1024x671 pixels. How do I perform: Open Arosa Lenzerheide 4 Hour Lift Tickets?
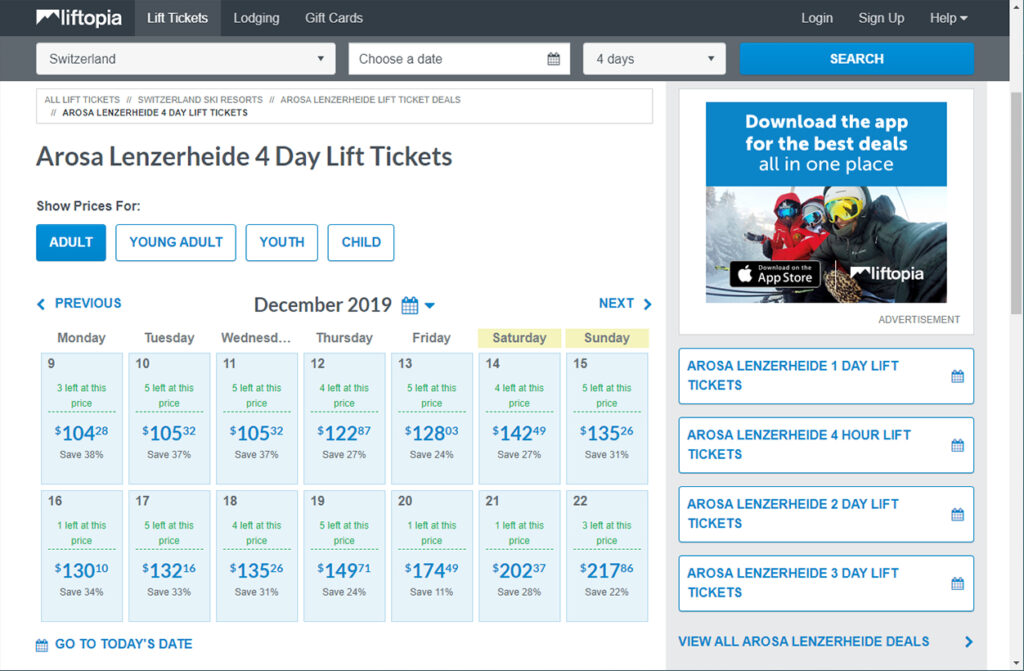click(x=826, y=445)
